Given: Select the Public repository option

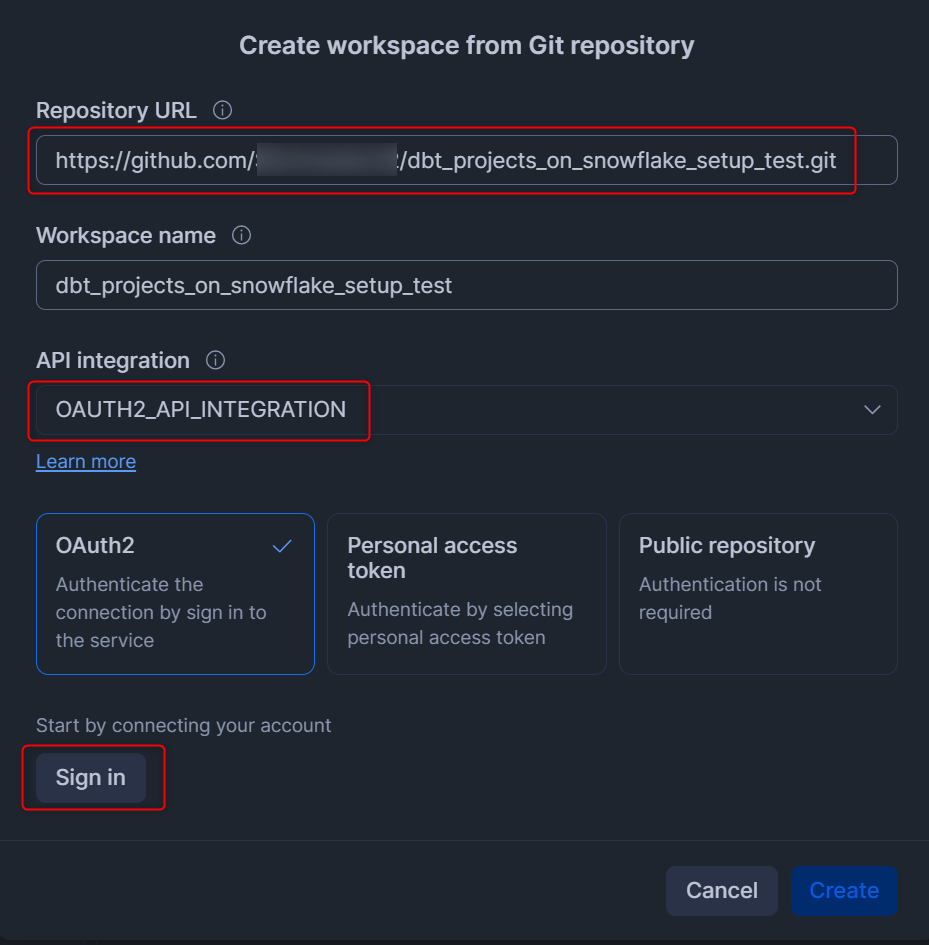Looking at the screenshot, I should tap(758, 594).
